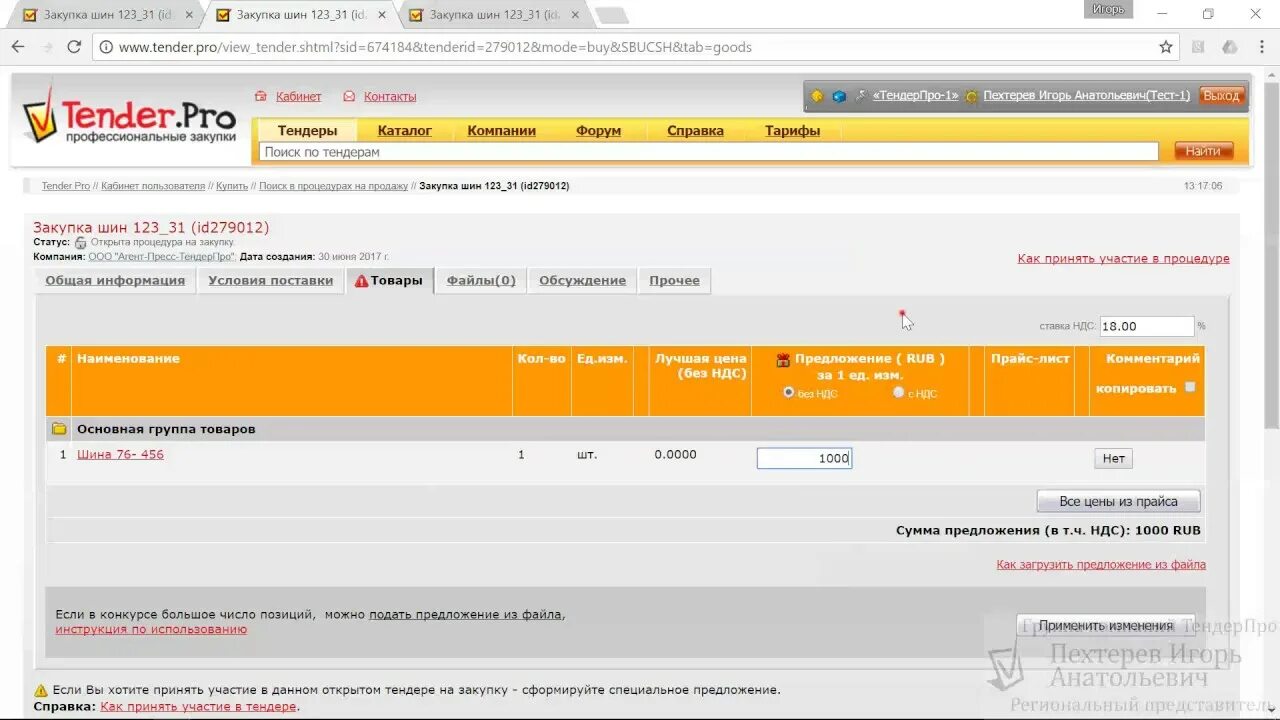The width and height of the screenshot is (1280, 720).
Task: Open Как принять участие в процедуре link
Action: [1123, 259]
